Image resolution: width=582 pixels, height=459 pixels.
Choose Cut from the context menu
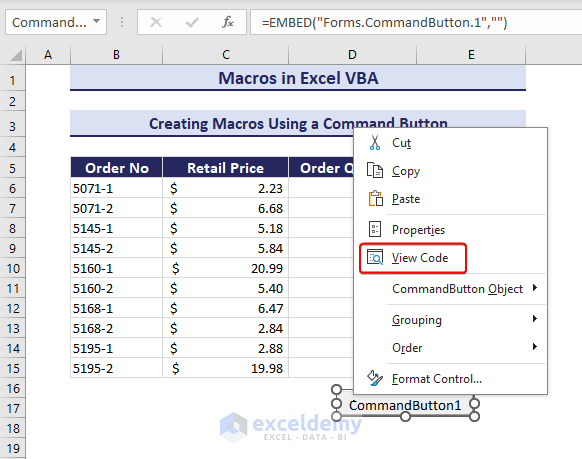[450, 142]
